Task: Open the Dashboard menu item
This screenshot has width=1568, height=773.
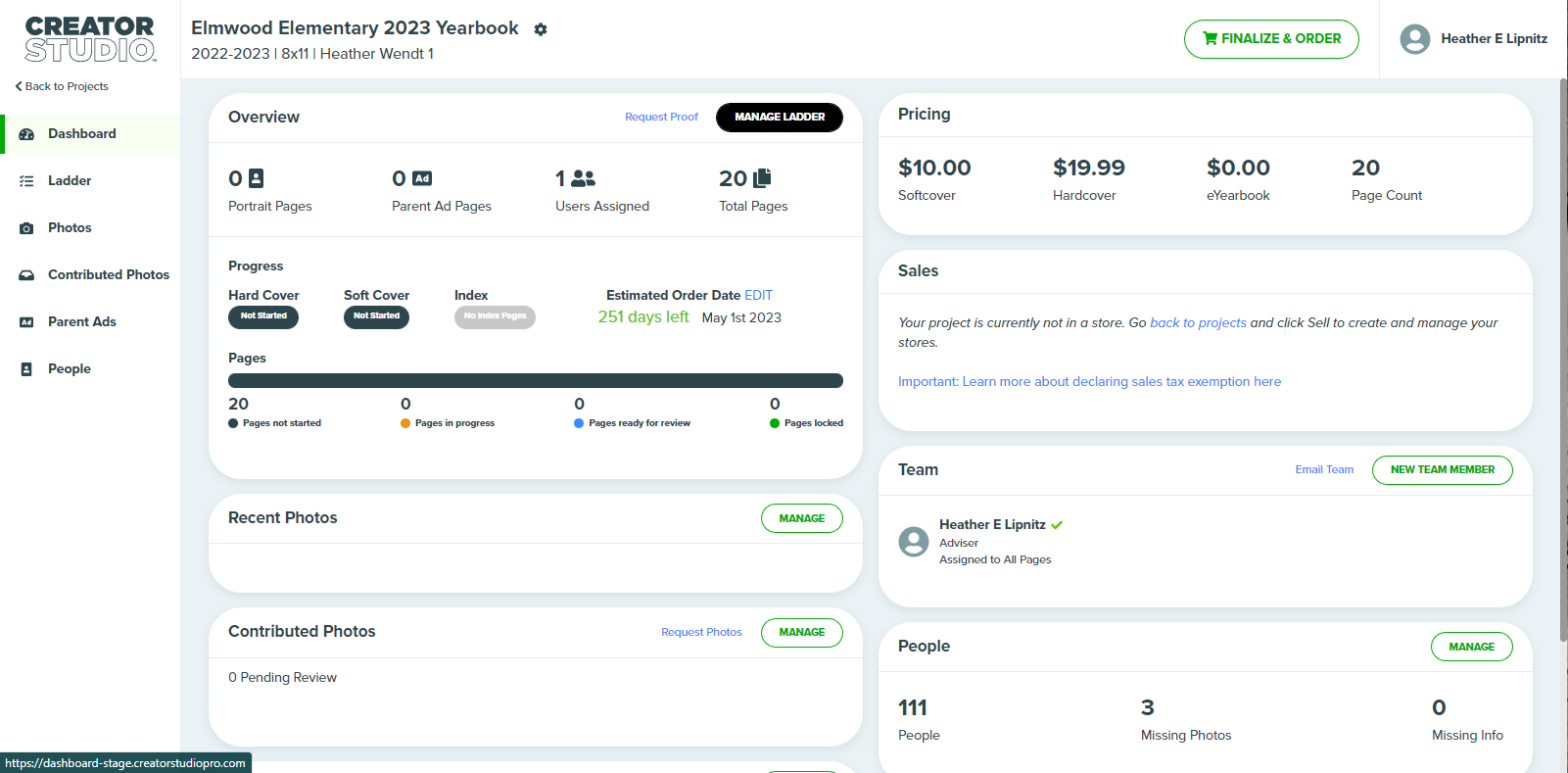Action: coord(90,134)
